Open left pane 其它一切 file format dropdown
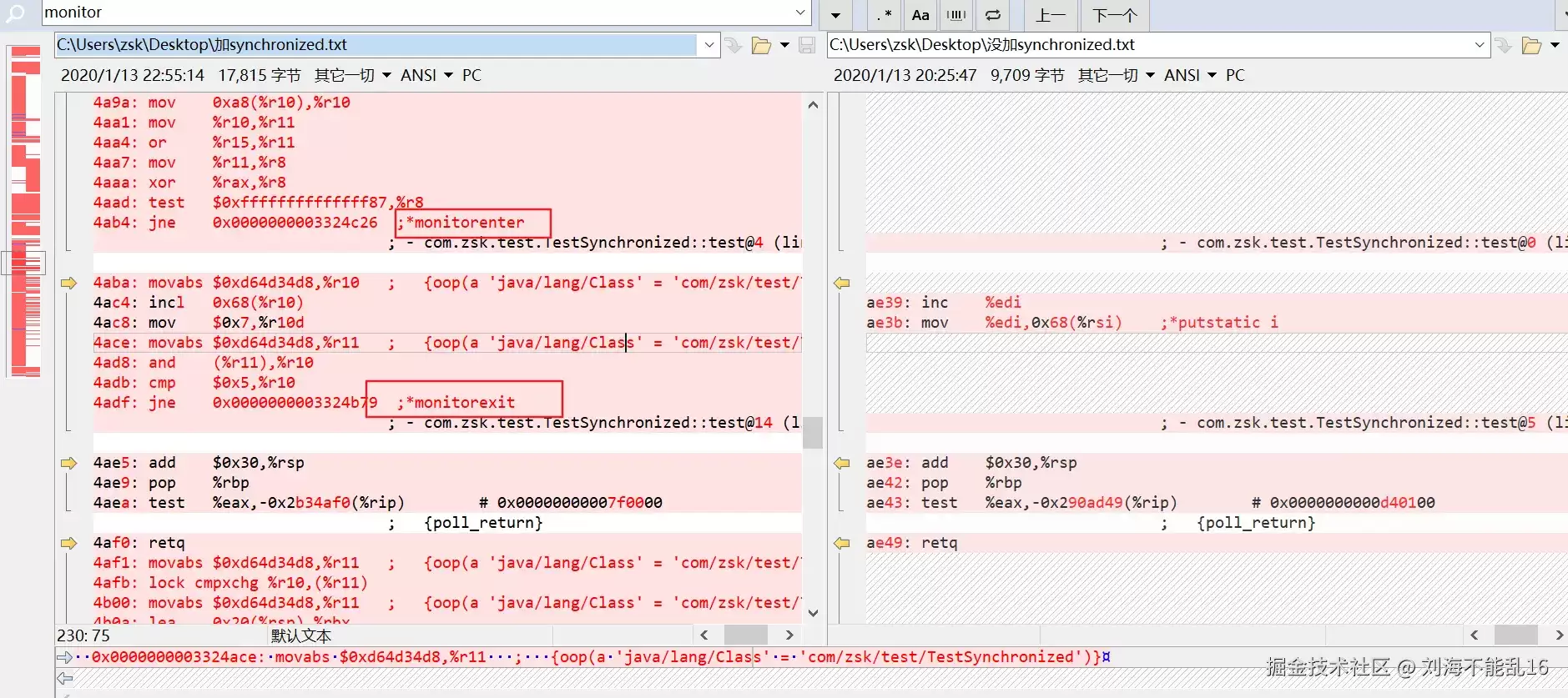The image size is (1568, 698). tap(353, 76)
